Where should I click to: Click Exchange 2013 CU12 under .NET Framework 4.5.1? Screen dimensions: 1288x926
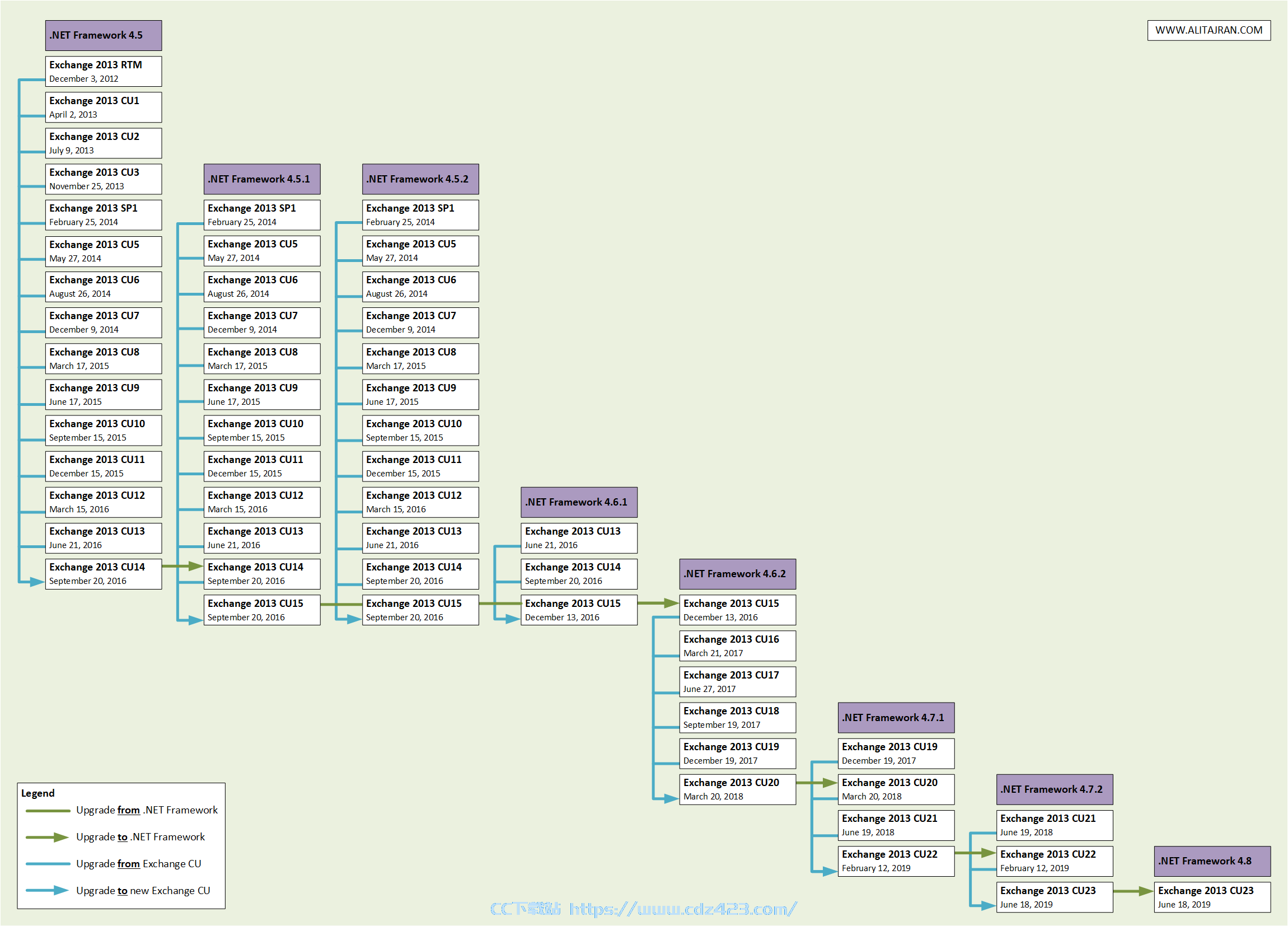262,502
